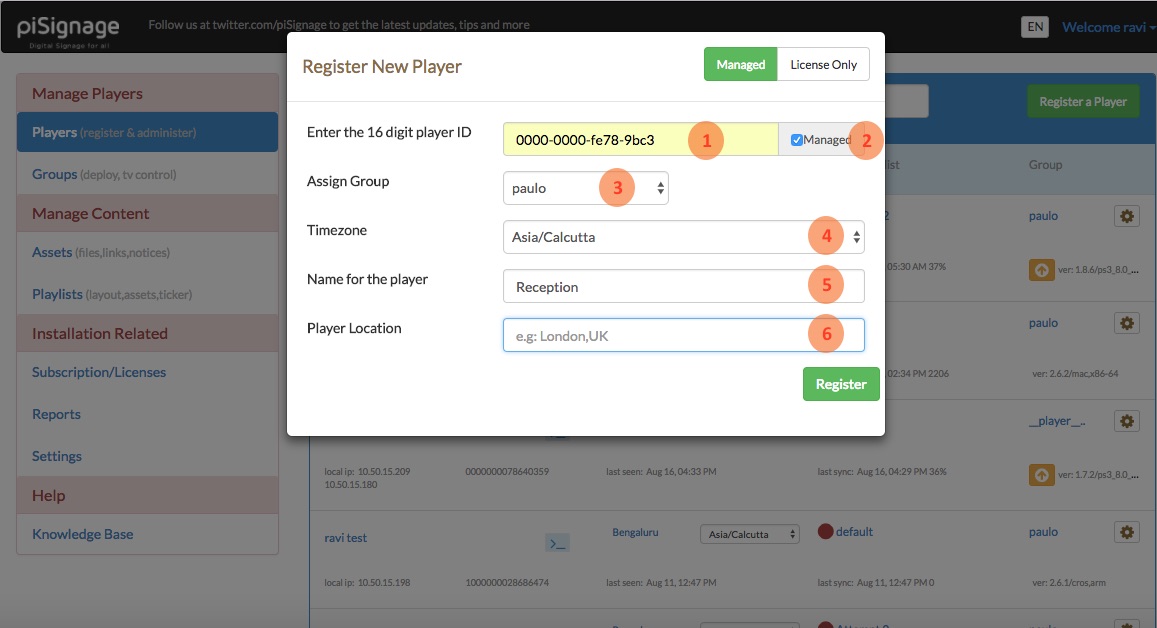
Task: Select the green Managed mode button
Action: pos(740,64)
